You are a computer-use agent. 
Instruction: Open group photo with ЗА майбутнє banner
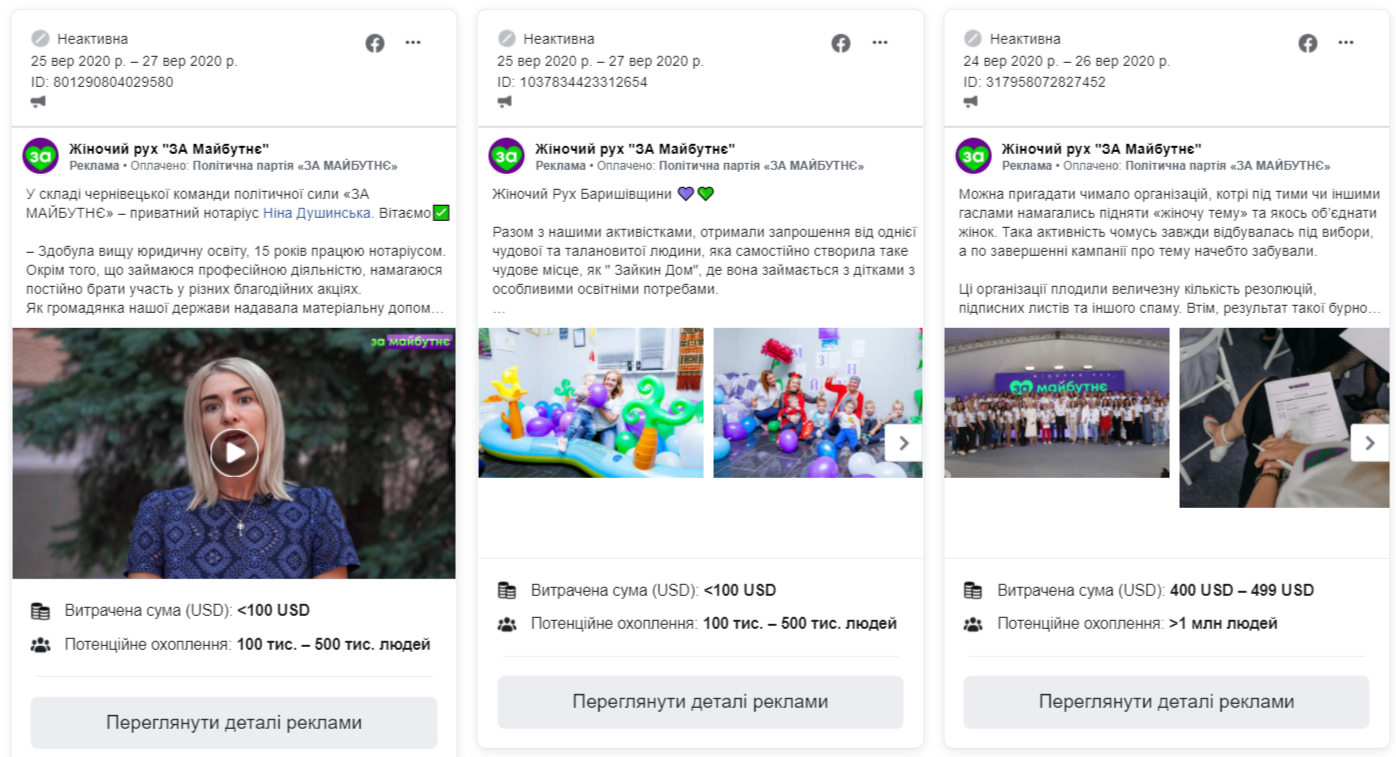coord(1057,403)
